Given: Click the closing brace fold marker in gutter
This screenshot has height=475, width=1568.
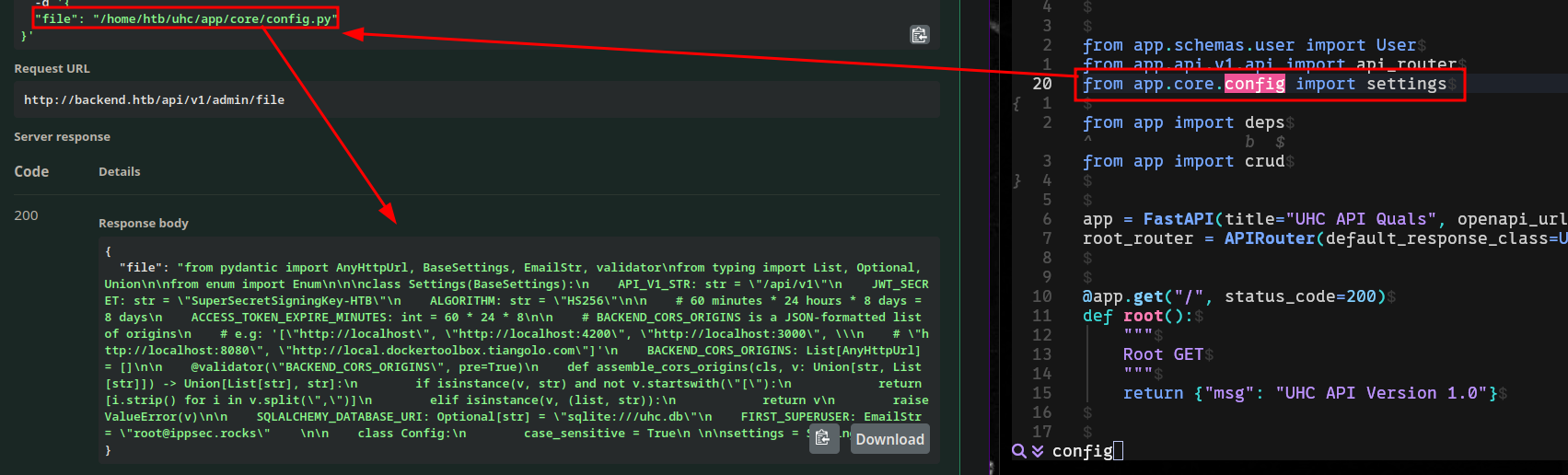Looking at the screenshot, I should pos(1016,181).
